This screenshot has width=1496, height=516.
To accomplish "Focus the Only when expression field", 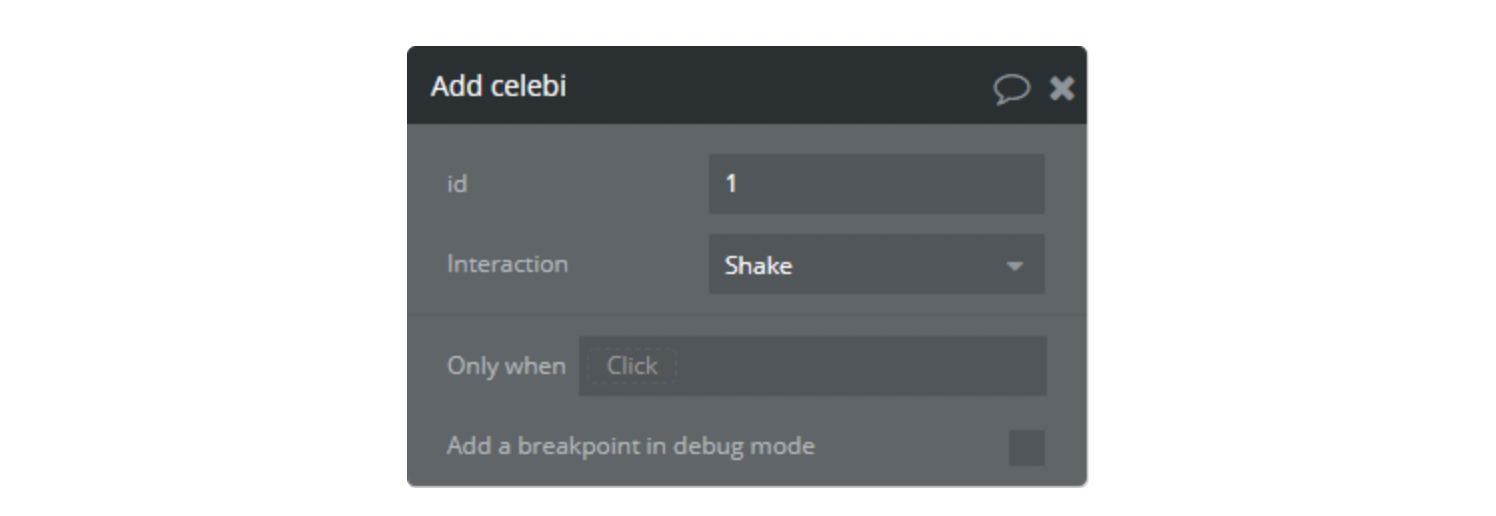I will (860, 366).
